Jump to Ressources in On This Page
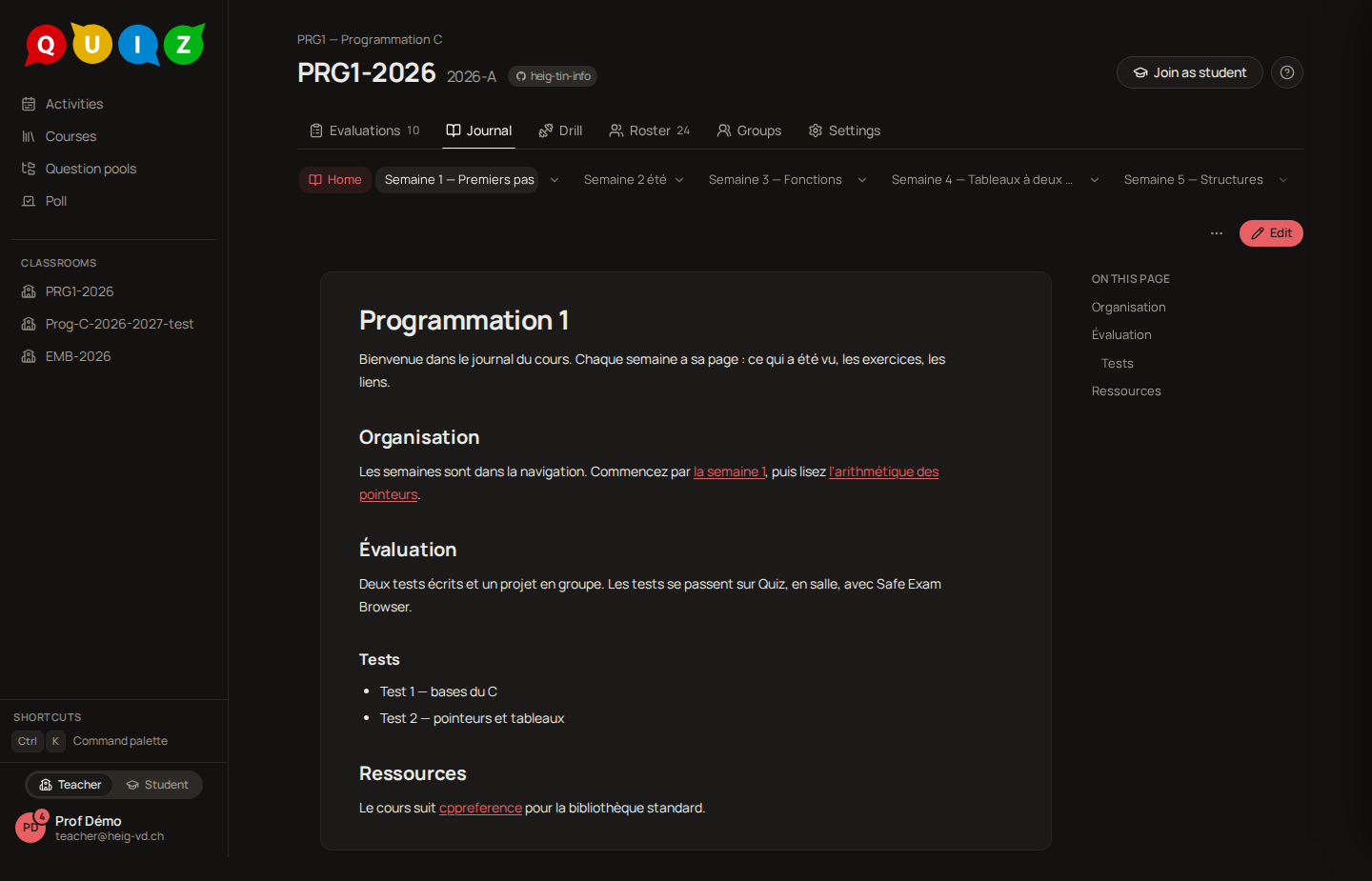Viewport: 1372px width, 881px height. coord(1126,390)
